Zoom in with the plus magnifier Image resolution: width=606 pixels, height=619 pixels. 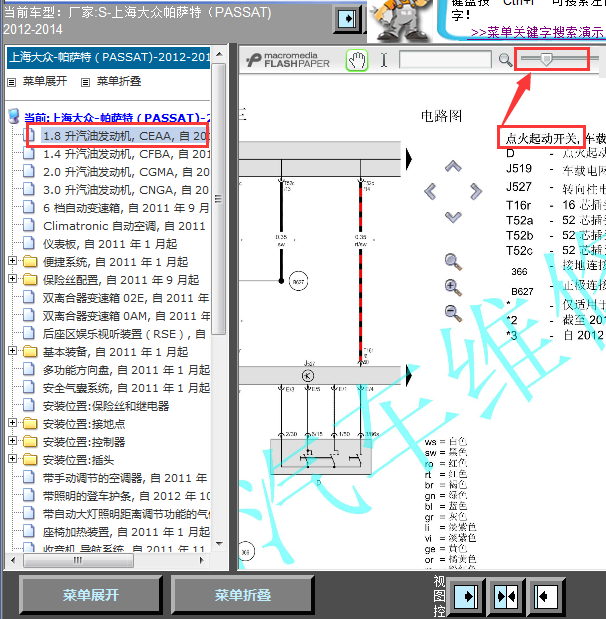click(x=453, y=287)
